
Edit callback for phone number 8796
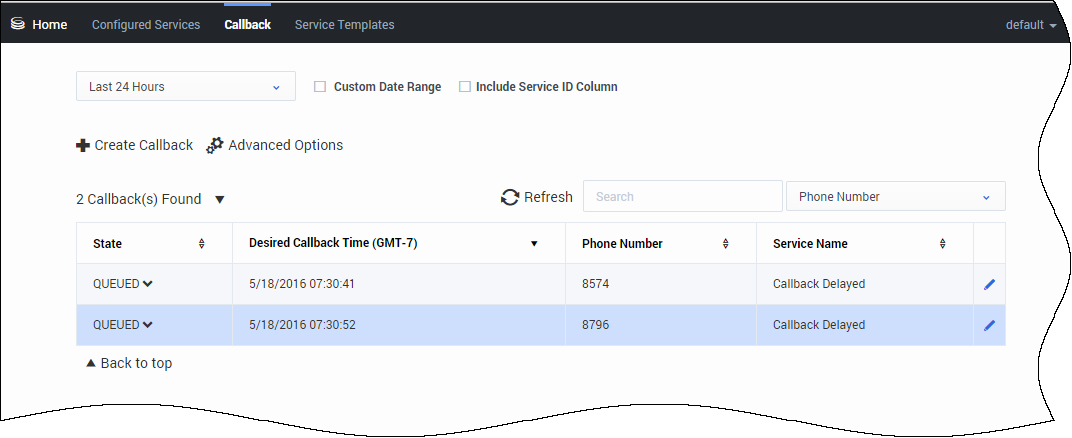click(x=989, y=325)
